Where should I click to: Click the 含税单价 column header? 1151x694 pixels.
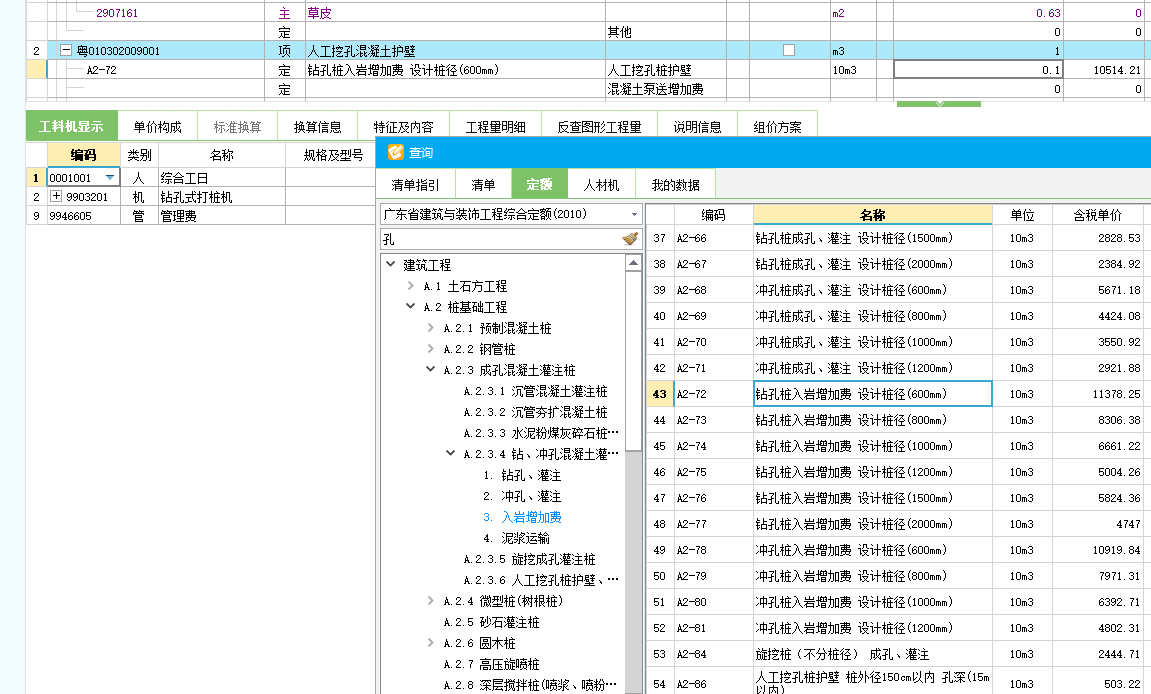[1097, 215]
